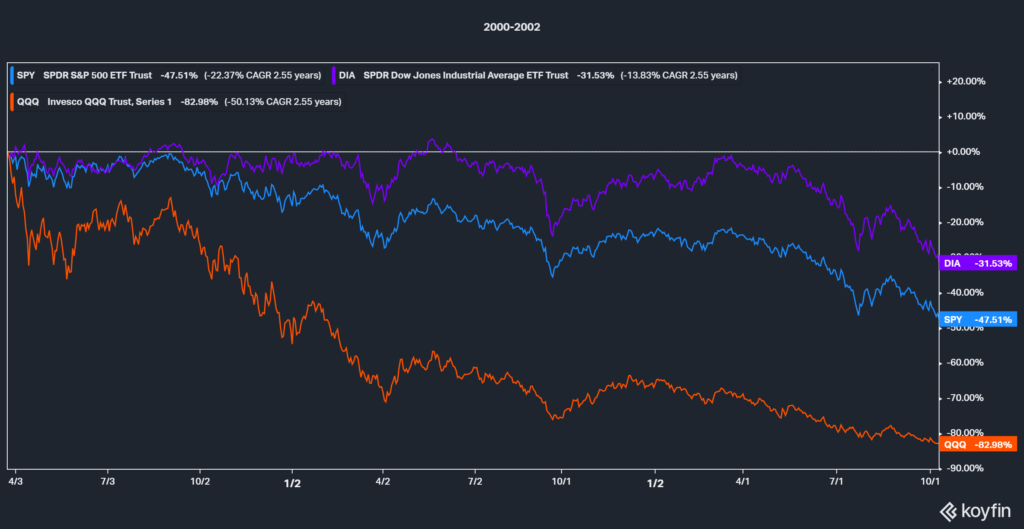This screenshot has height=529, width=1024.
Task: Click the SPY -47.51% value in the legend
Action: pyautogui.click(x=179, y=75)
